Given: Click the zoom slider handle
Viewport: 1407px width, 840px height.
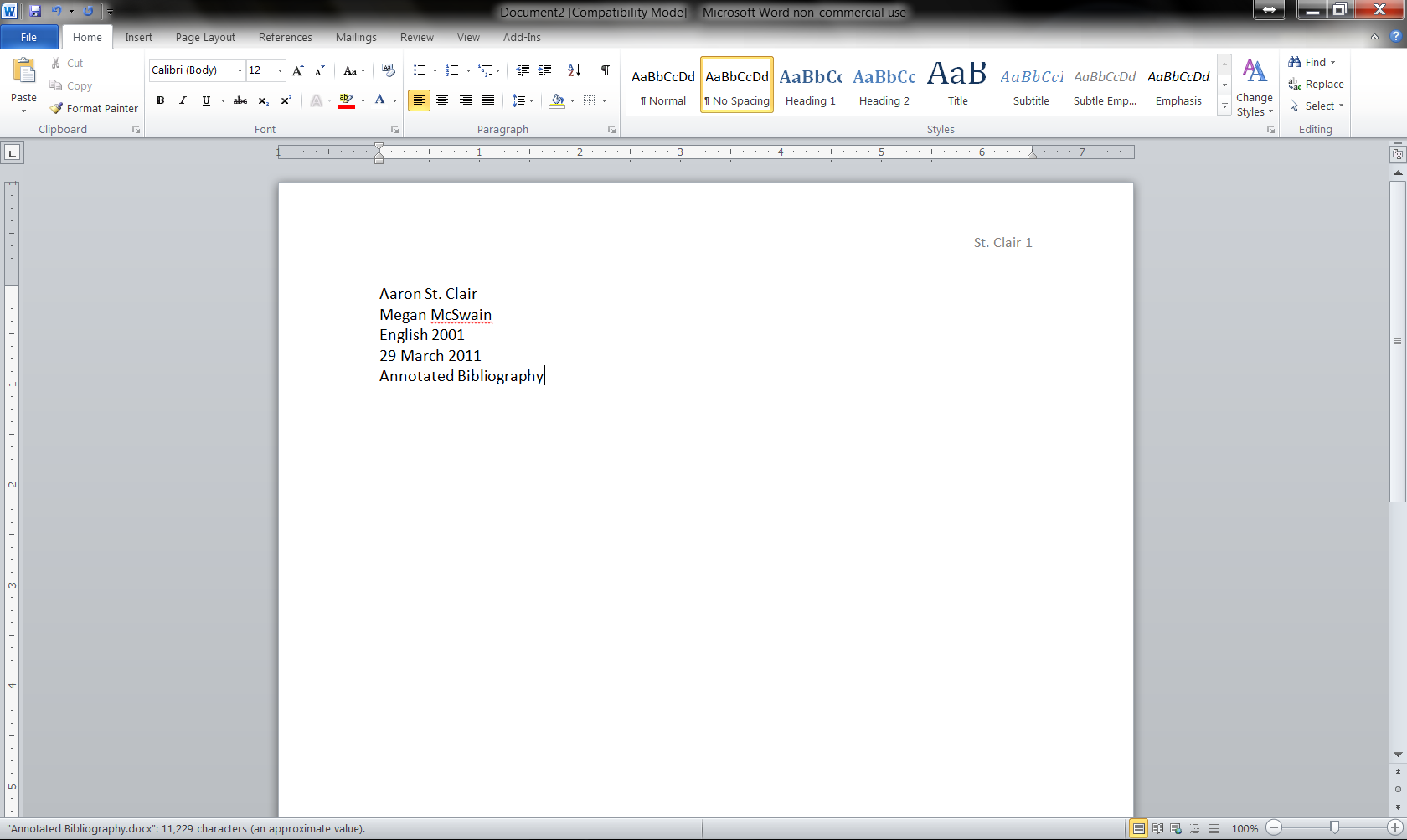Looking at the screenshot, I should pos(1334,828).
